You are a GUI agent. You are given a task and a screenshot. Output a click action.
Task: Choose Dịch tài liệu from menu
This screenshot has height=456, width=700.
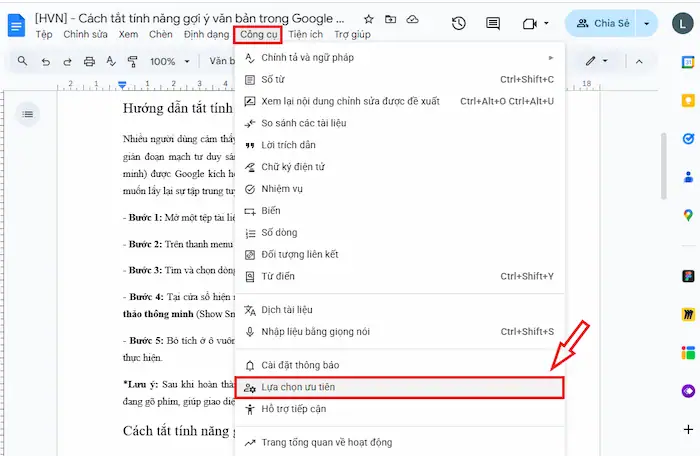(398, 310)
